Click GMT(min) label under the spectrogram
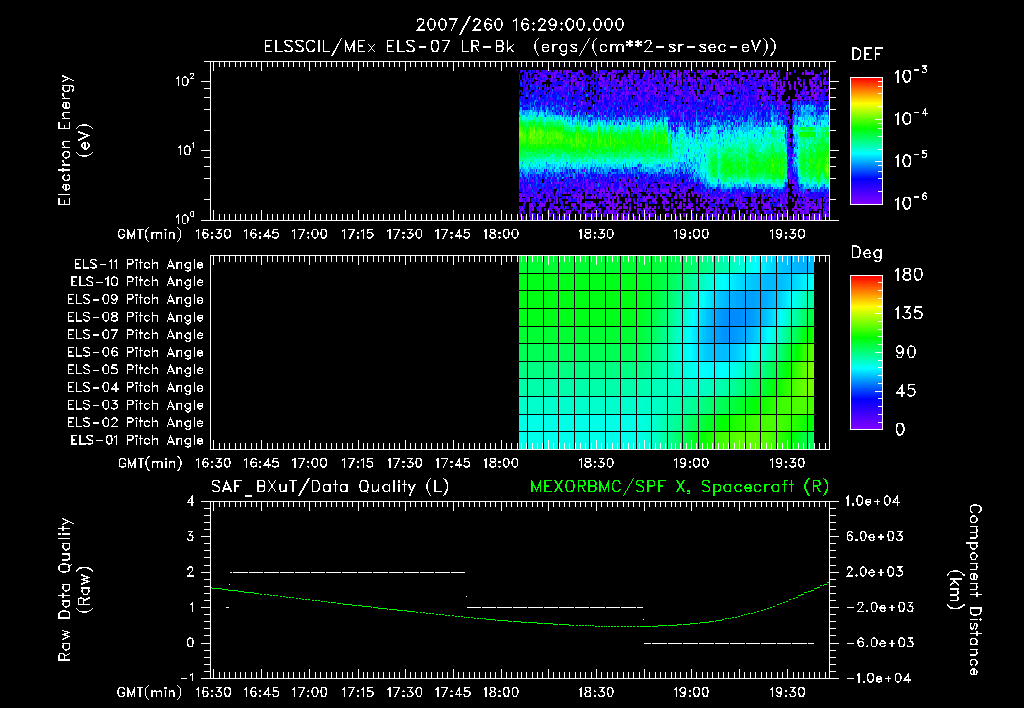This screenshot has height=708, width=1024. (x=150, y=234)
